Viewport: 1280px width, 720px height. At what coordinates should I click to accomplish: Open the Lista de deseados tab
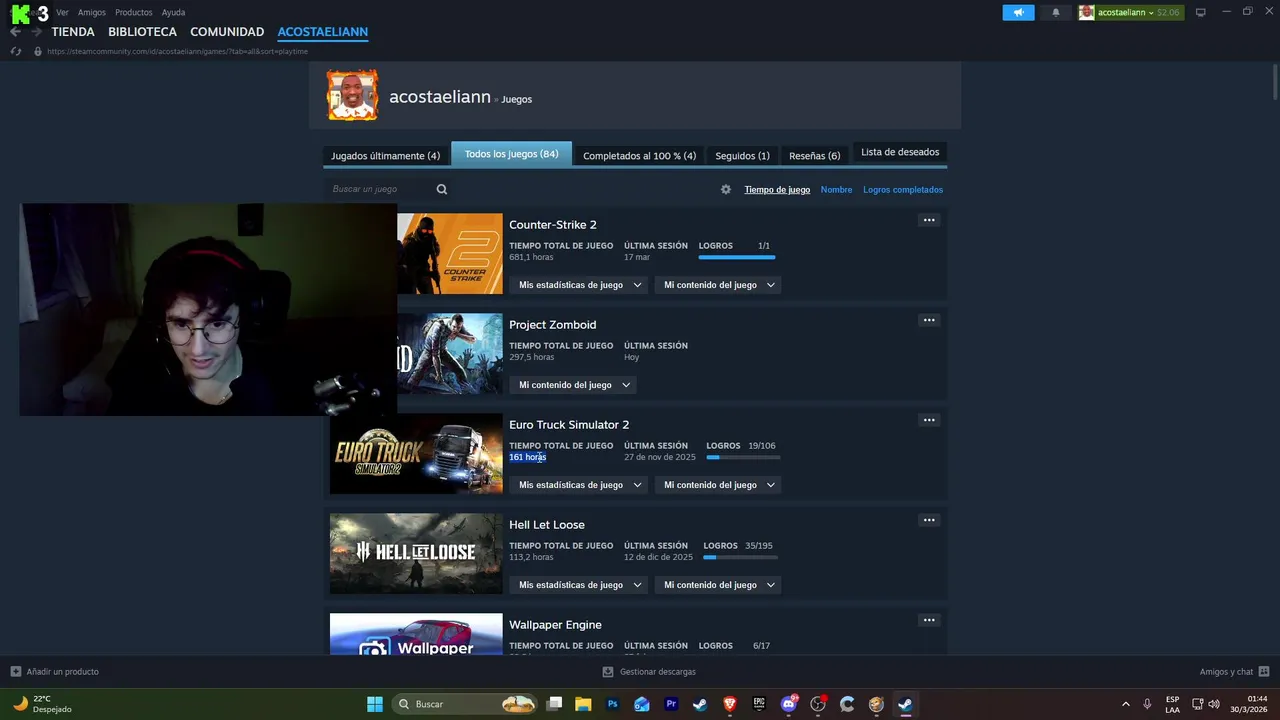[900, 152]
